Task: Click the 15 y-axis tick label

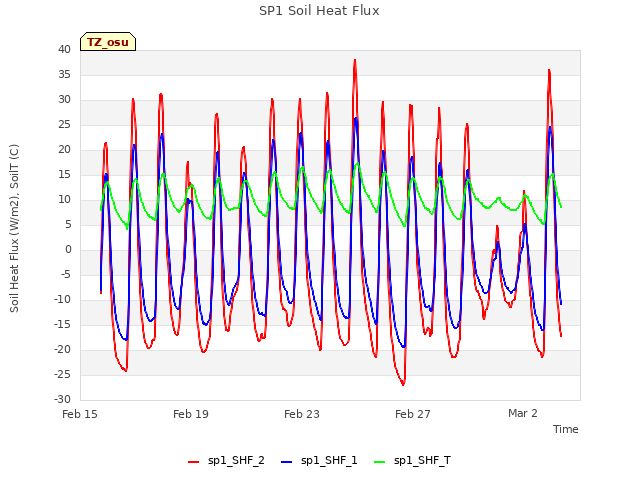Action: tap(64, 174)
